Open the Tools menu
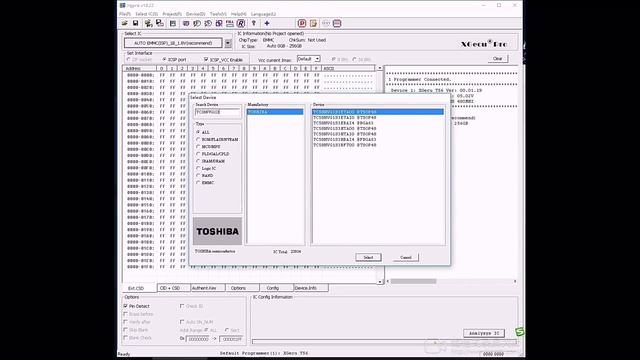 click(218, 14)
